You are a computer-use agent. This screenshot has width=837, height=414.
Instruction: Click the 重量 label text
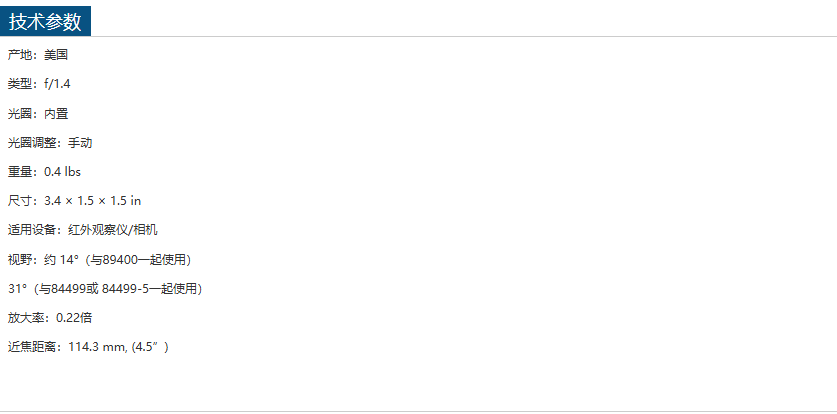[20, 172]
